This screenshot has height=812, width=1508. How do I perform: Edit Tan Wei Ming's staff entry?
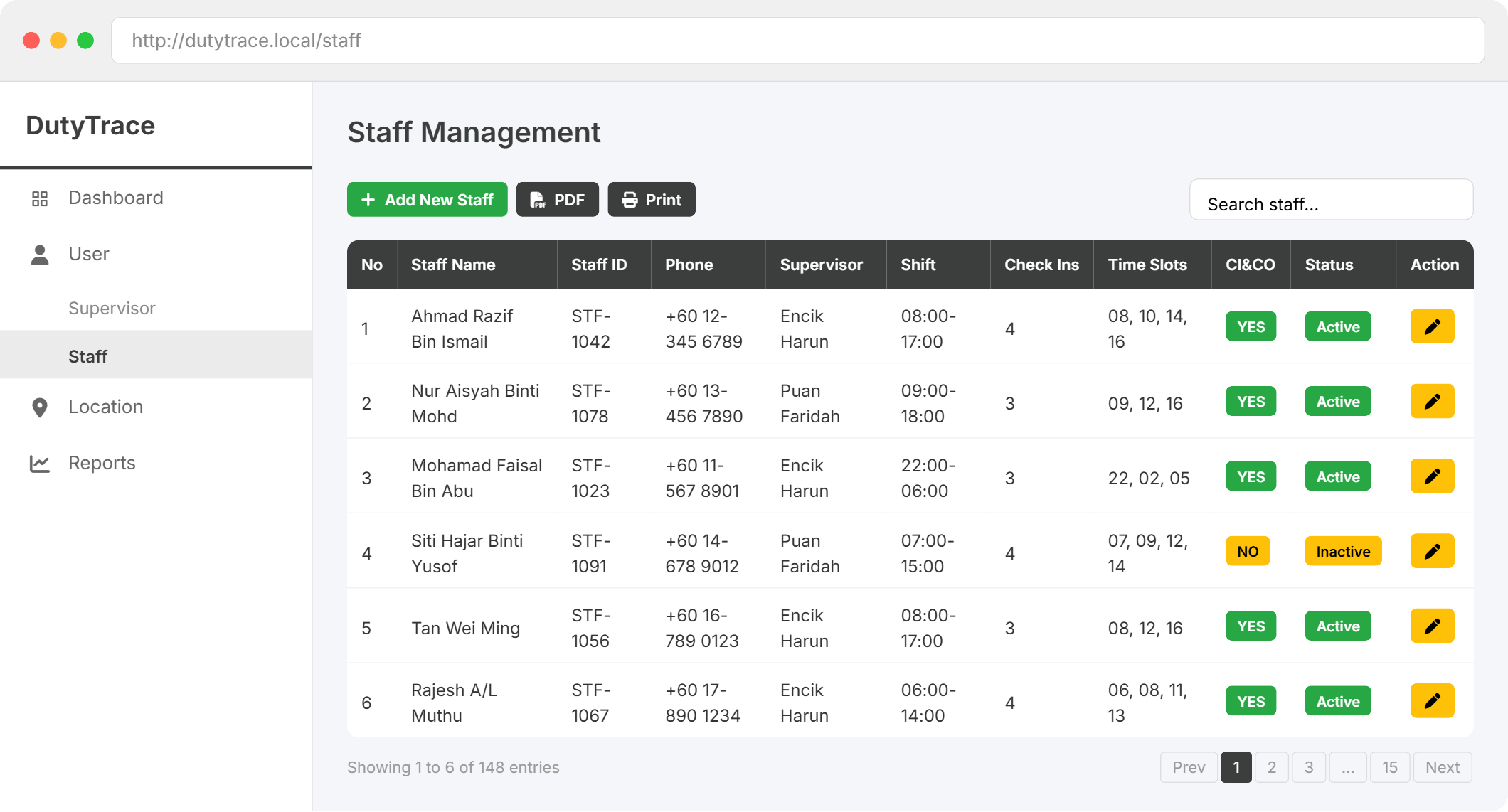click(x=1431, y=626)
